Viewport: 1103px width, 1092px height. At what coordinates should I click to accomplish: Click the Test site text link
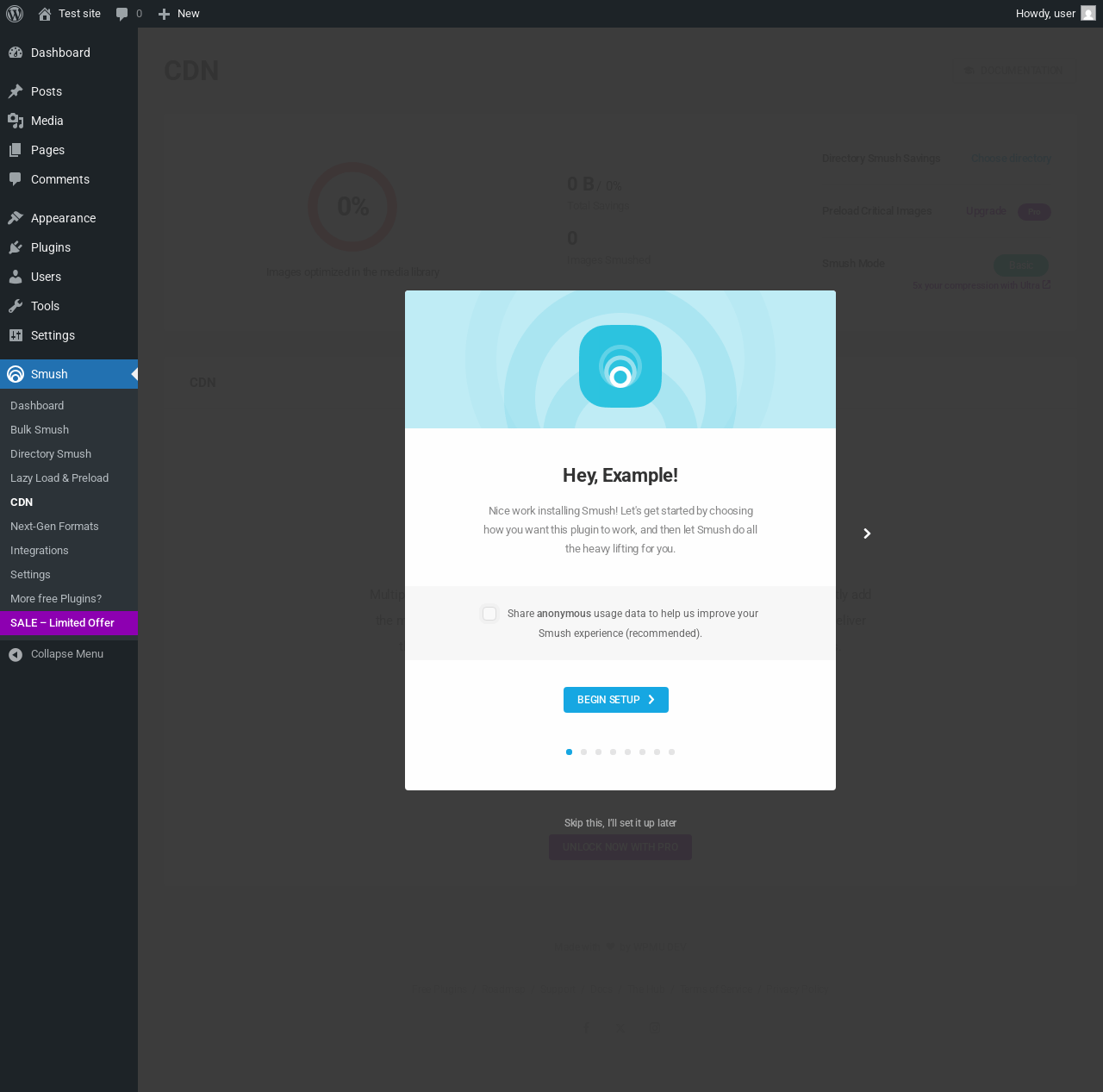(79, 14)
